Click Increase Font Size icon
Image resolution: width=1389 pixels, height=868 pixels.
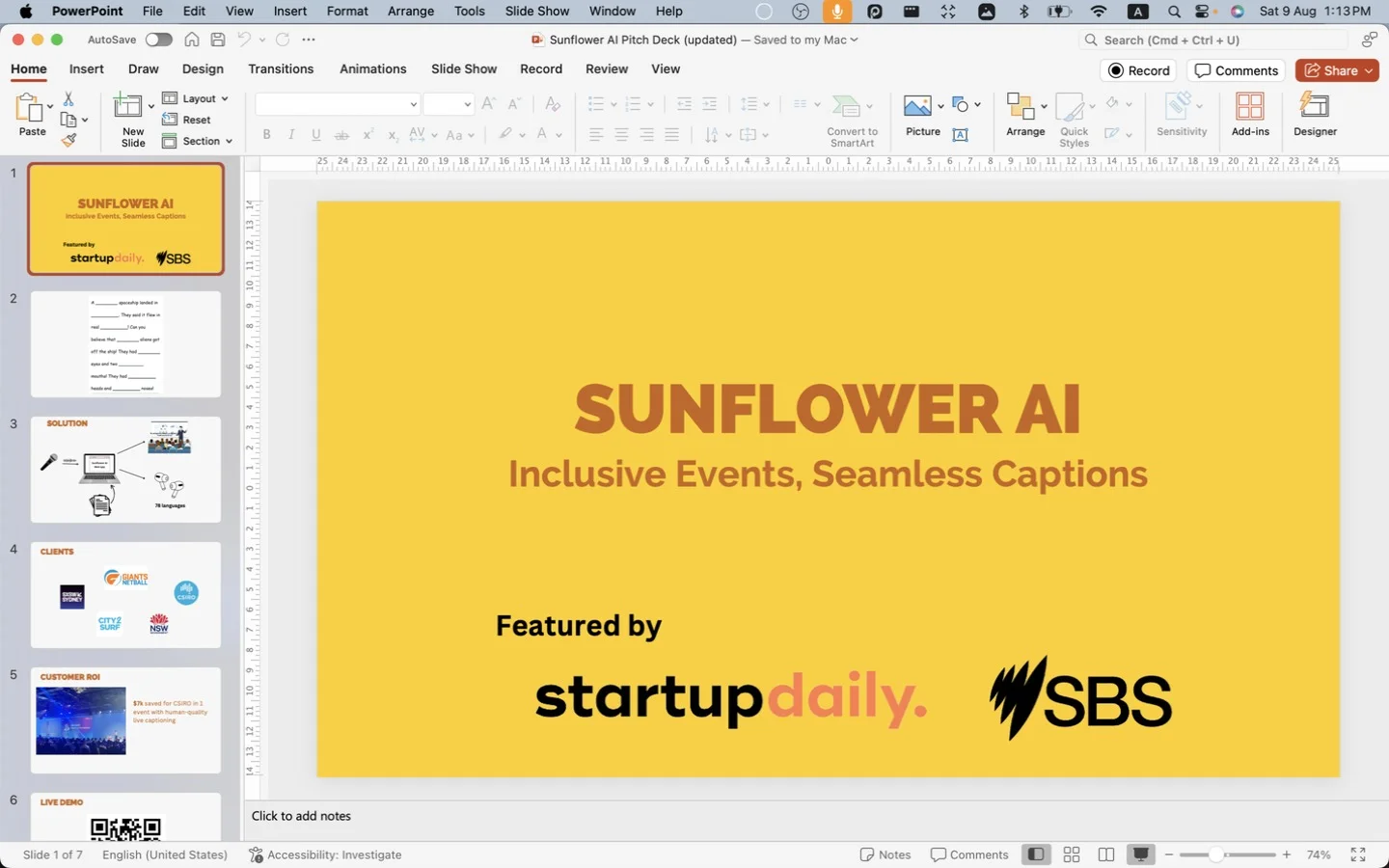[x=489, y=104]
